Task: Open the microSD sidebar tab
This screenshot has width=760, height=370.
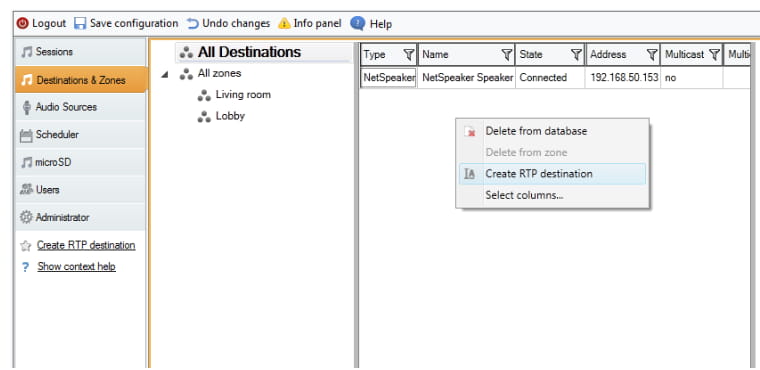Action: 80,162
